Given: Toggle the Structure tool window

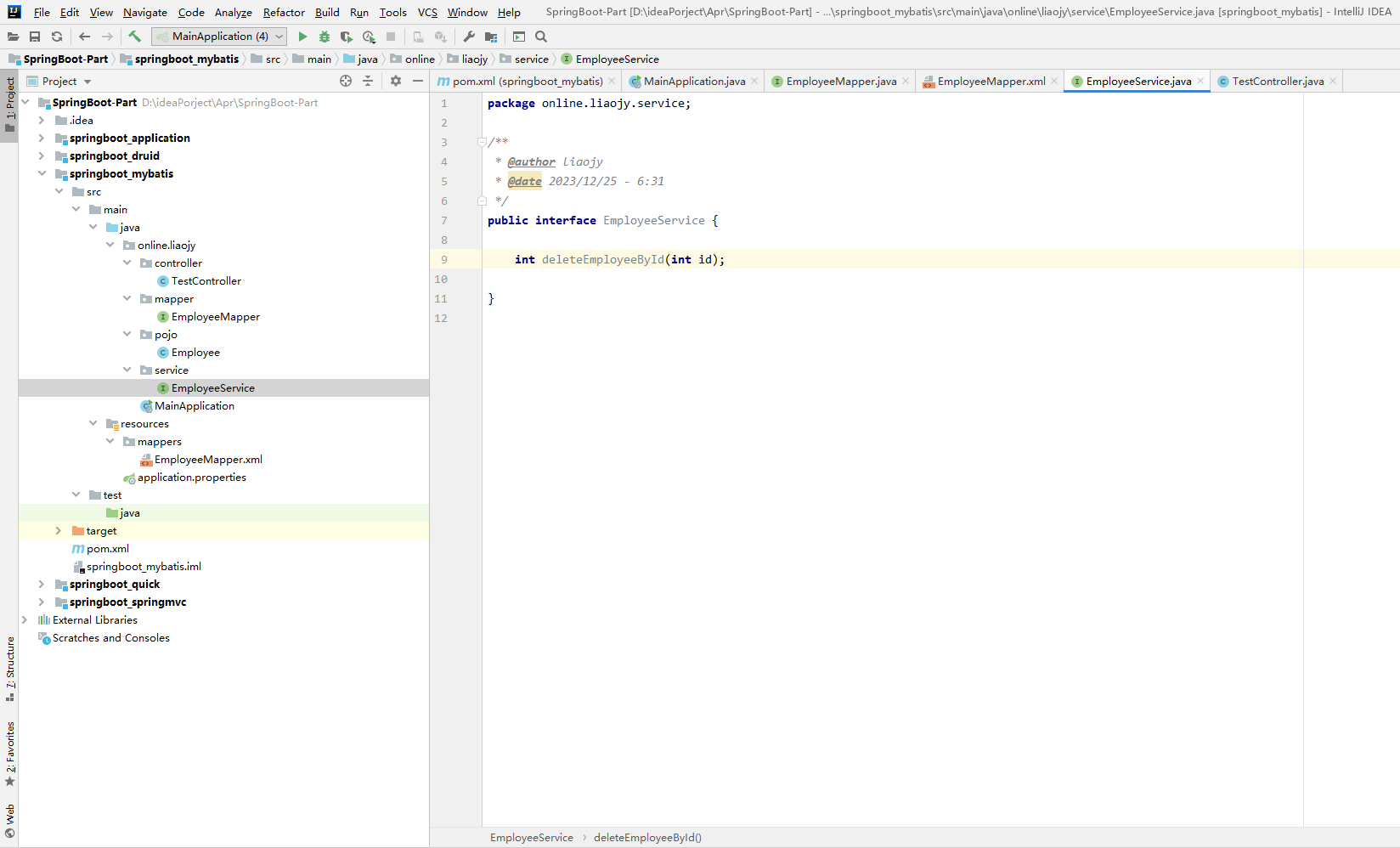Looking at the screenshot, I should pyautogui.click(x=10, y=668).
